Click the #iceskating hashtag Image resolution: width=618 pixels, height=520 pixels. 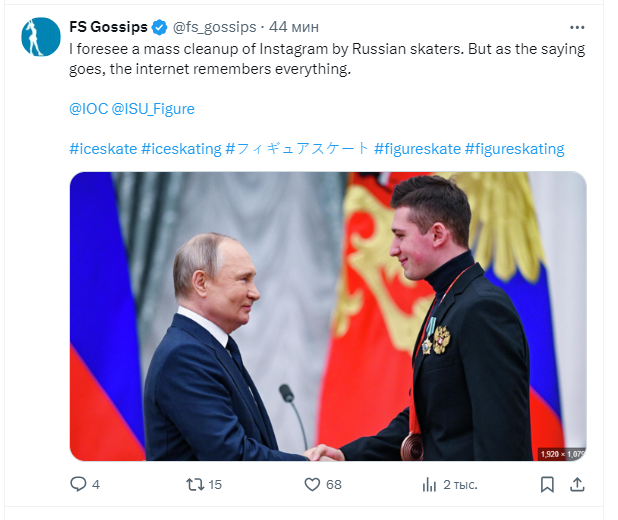pyautogui.click(x=181, y=149)
